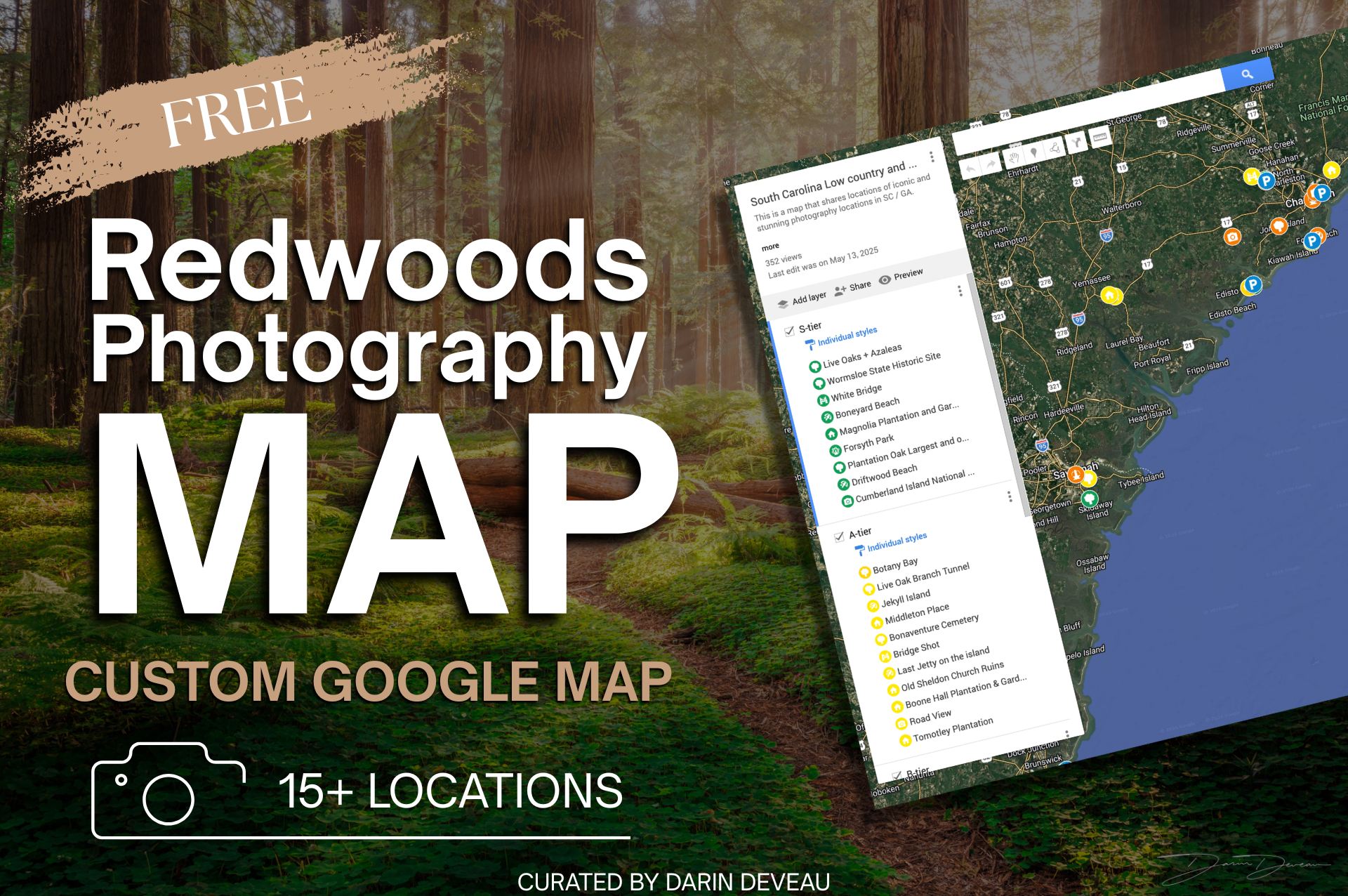This screenshot has height=896, width=1348.
Task: Select the add directions tool
Action: (1076, 143)
